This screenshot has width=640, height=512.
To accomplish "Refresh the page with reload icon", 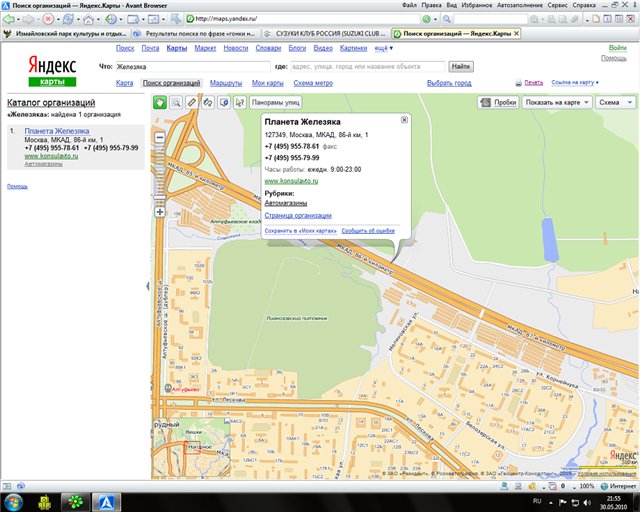I will pyautogui.click(x=68, y=19).
